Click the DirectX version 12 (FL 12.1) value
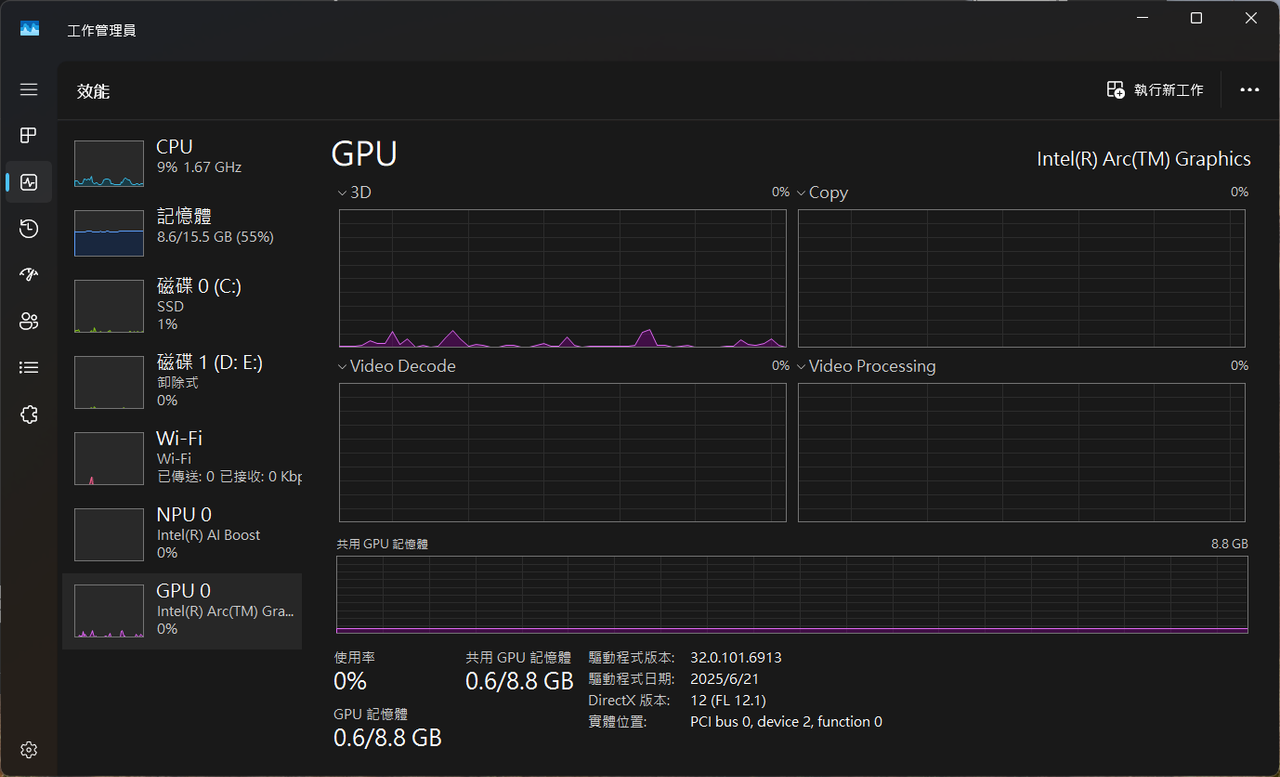Image resolution: width=1280 pixels, height=777 pixels. point(728,700)
